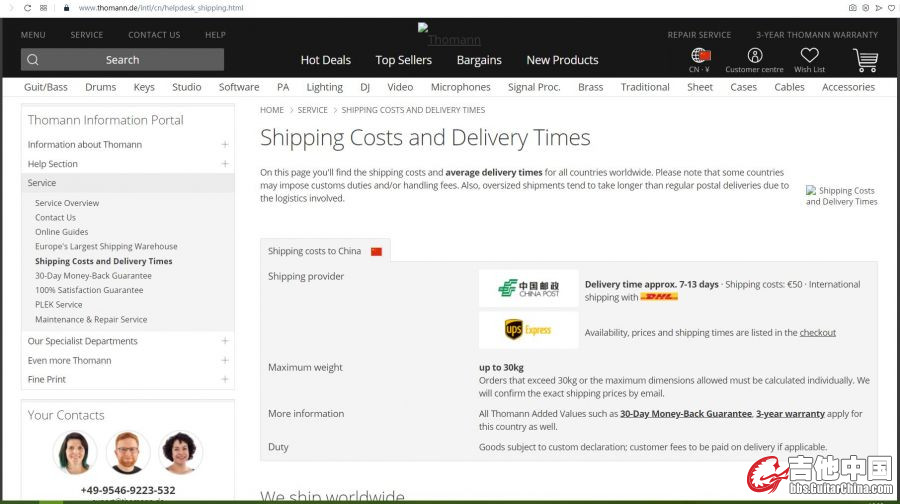The width and height of the screenshot is (900, 504).
Task: Click the Shipping Costs and Delivery Times image
Action: 841,196
